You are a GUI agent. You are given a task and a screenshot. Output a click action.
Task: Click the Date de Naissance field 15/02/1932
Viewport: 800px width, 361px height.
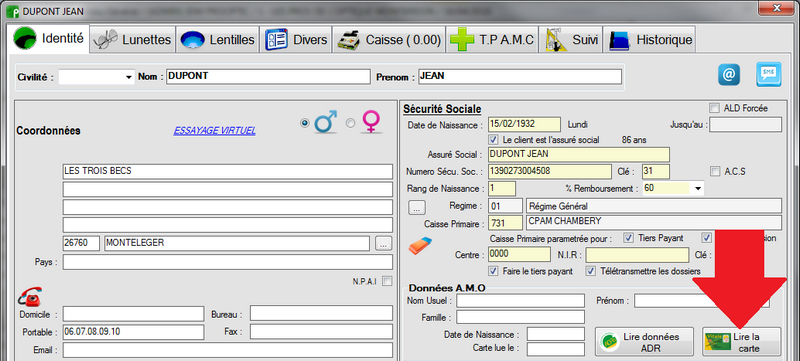pos(524,125)
